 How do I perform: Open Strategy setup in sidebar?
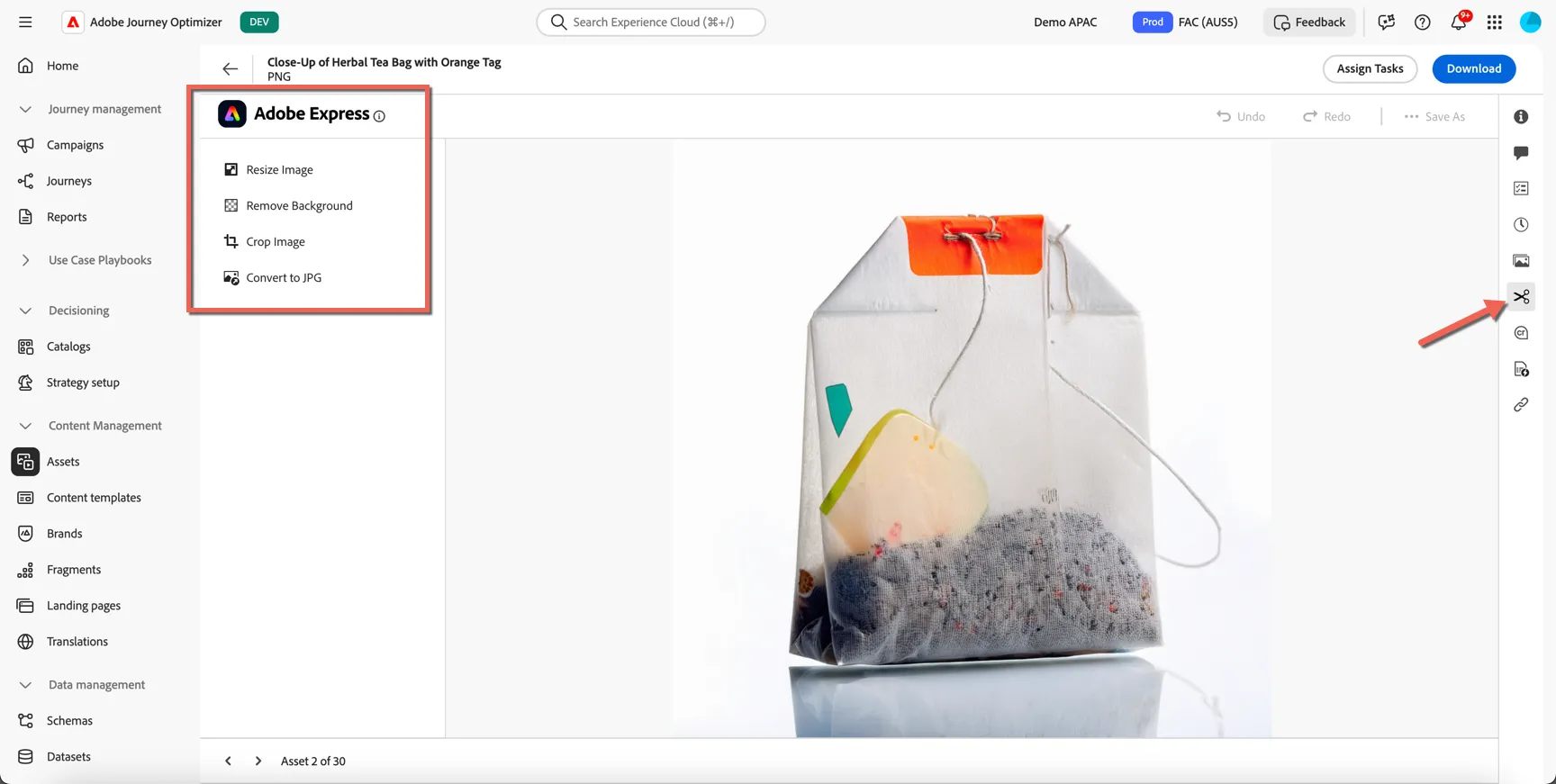[x=83, y=383]
